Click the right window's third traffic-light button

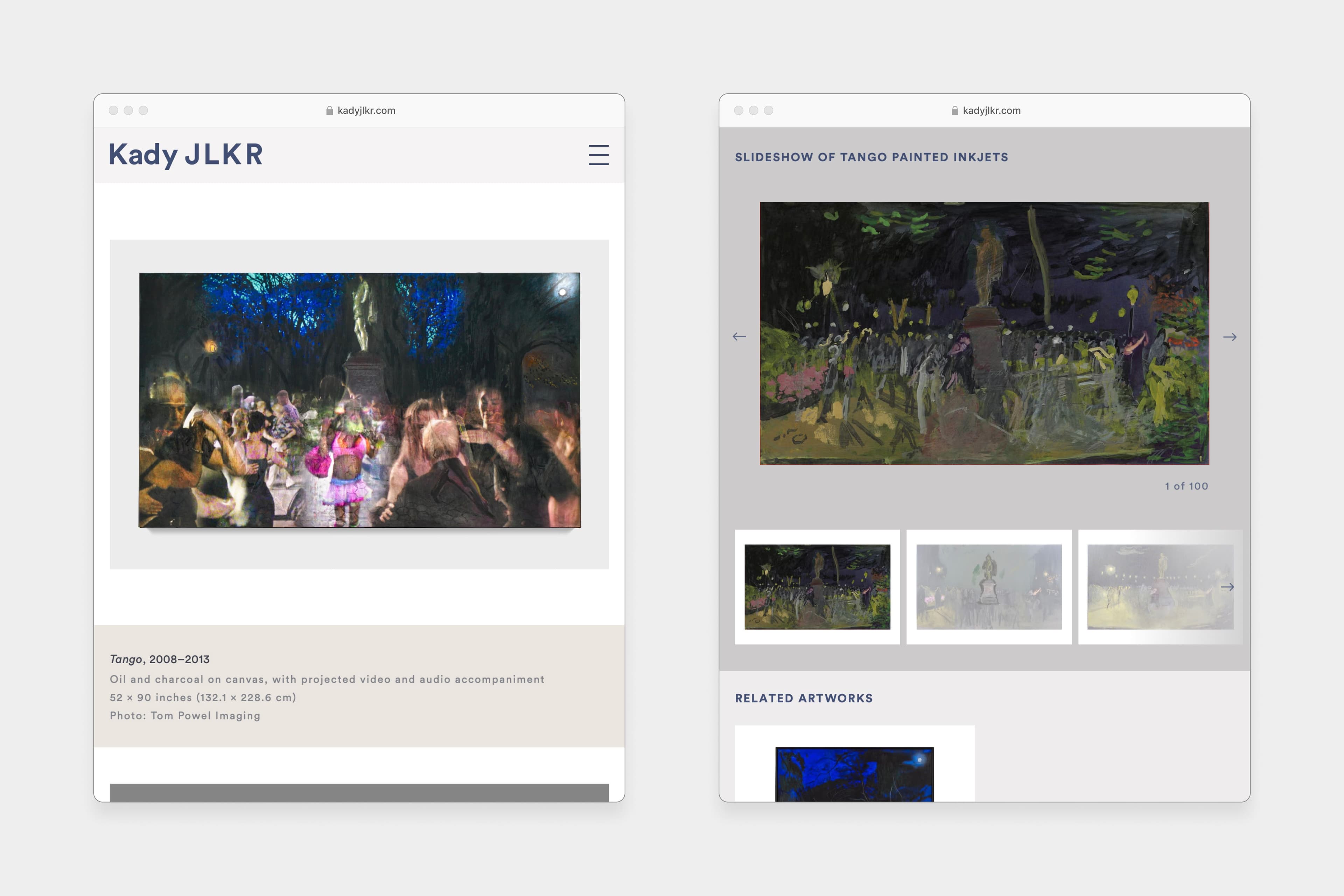[769, 110]
